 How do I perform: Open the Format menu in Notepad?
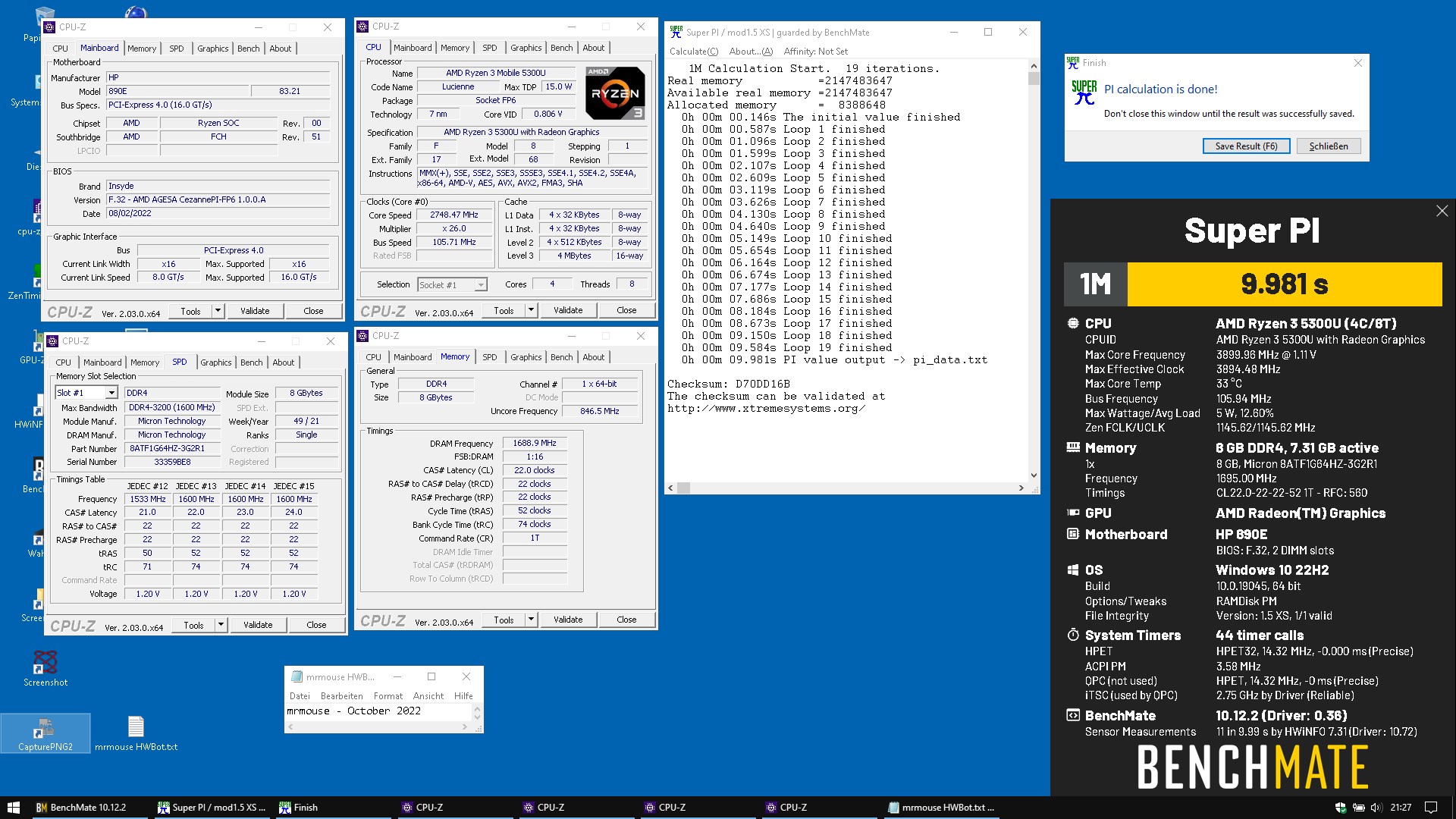click(388, 696)
